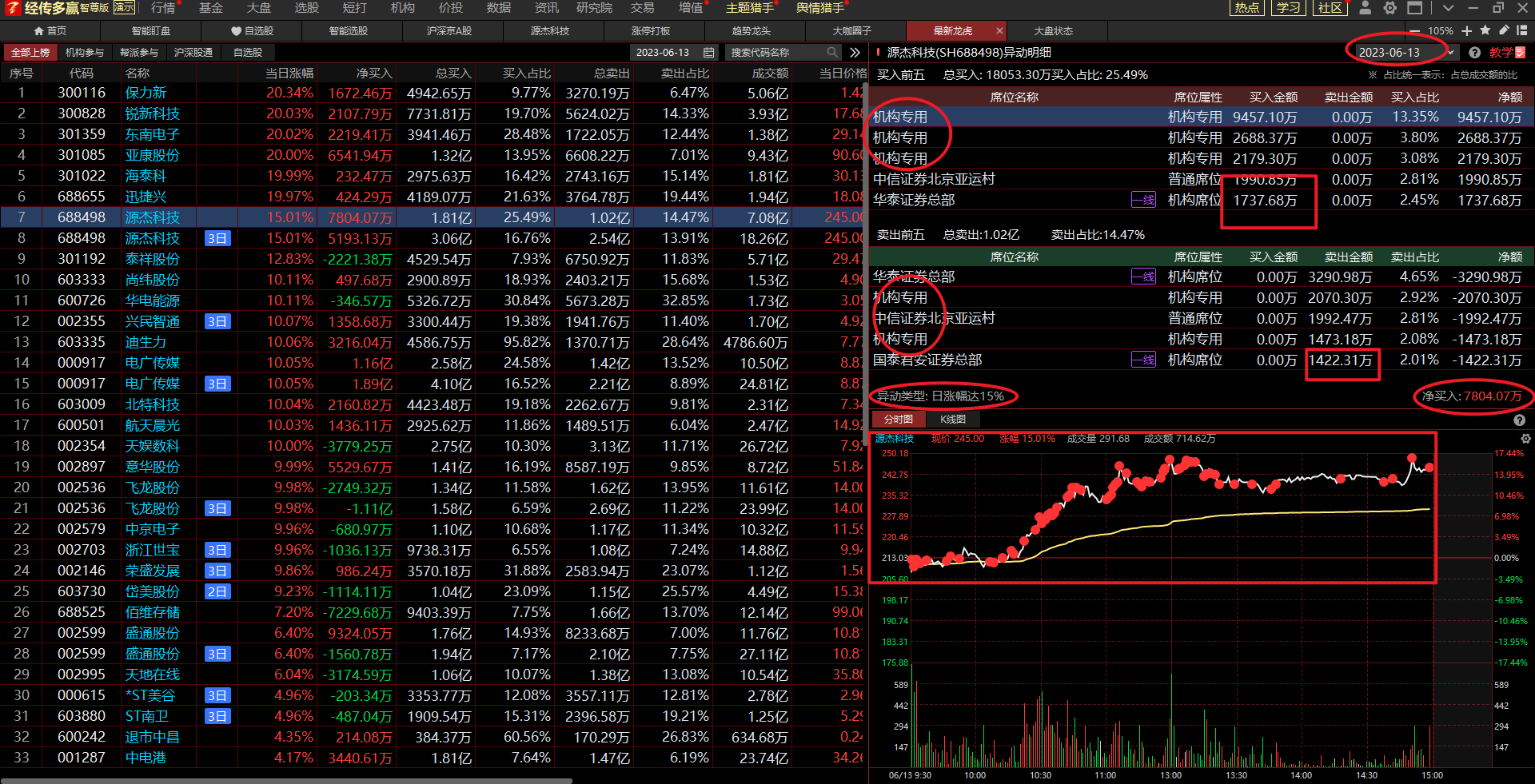This screenshot has height=784, width=1535.
Task: Click the horizontal scrollbar under stock list
Action: (286, 780)
